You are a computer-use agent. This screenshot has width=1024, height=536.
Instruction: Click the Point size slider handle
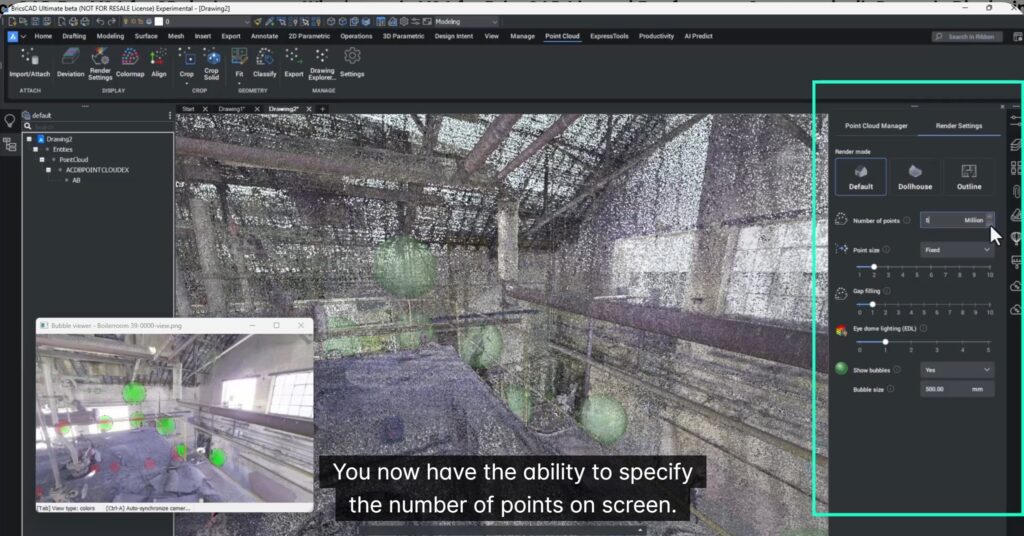point(874,266)
